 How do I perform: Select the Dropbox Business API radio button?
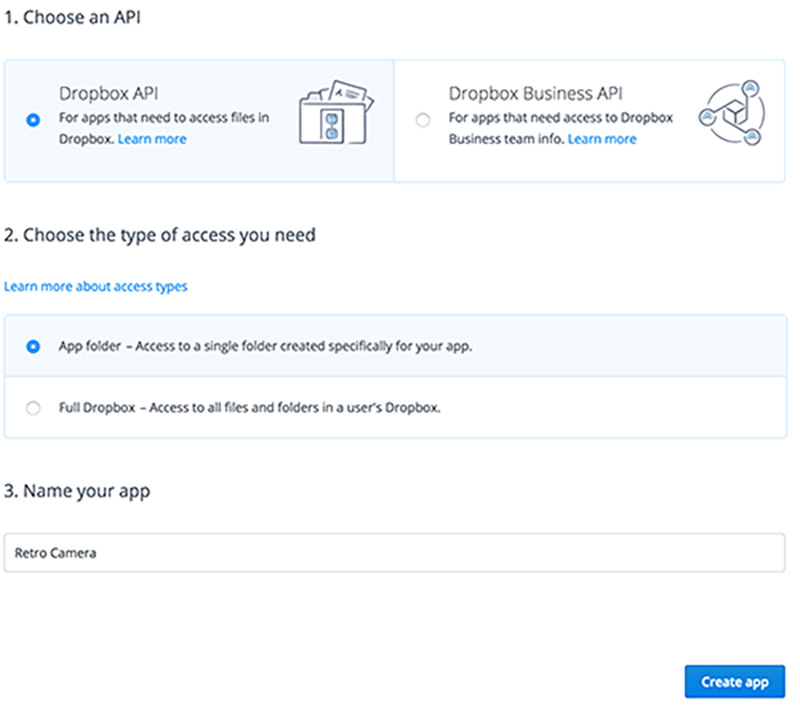[x=424, y=118]
